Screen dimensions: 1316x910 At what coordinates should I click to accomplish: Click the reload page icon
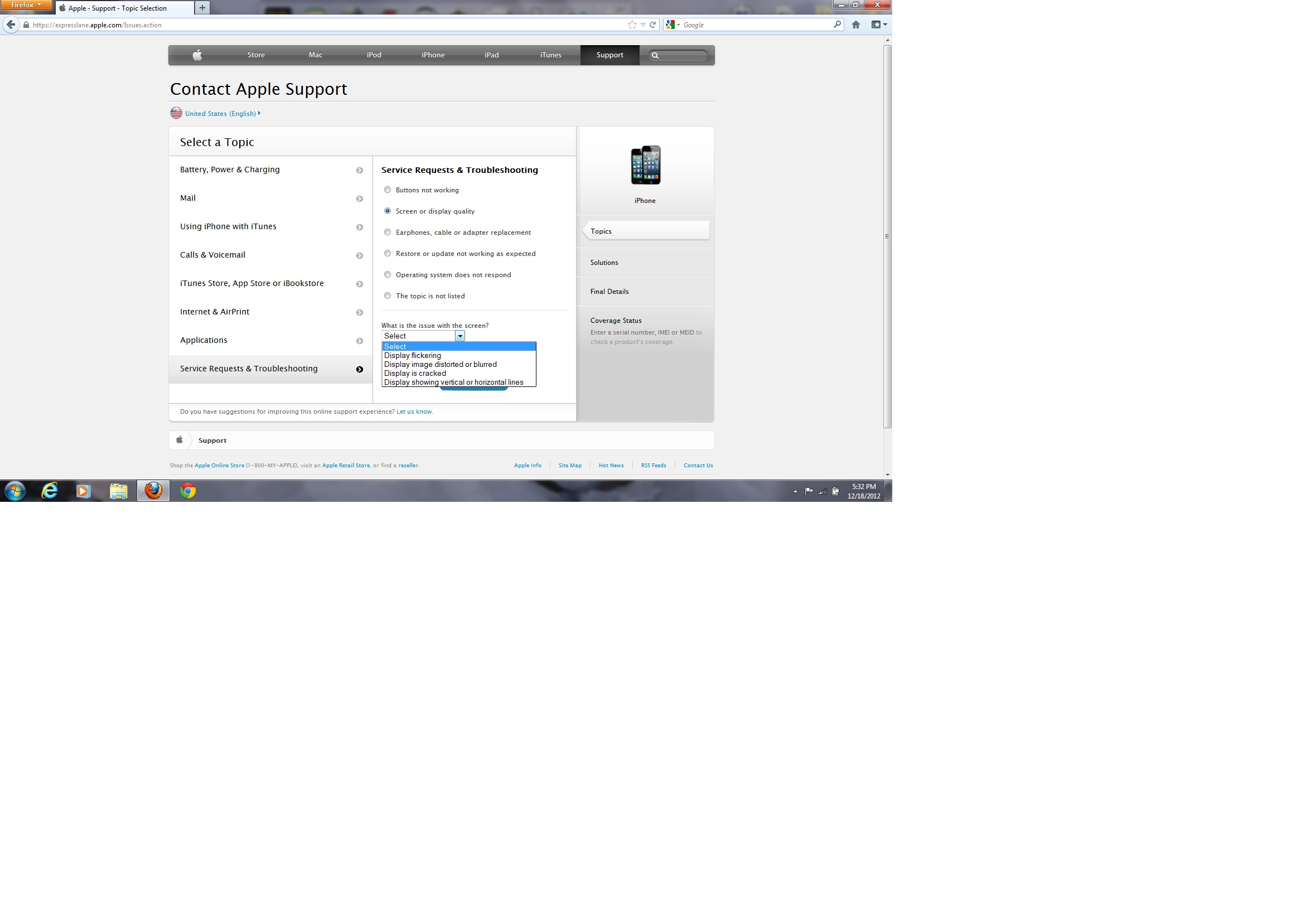[653, 25]
